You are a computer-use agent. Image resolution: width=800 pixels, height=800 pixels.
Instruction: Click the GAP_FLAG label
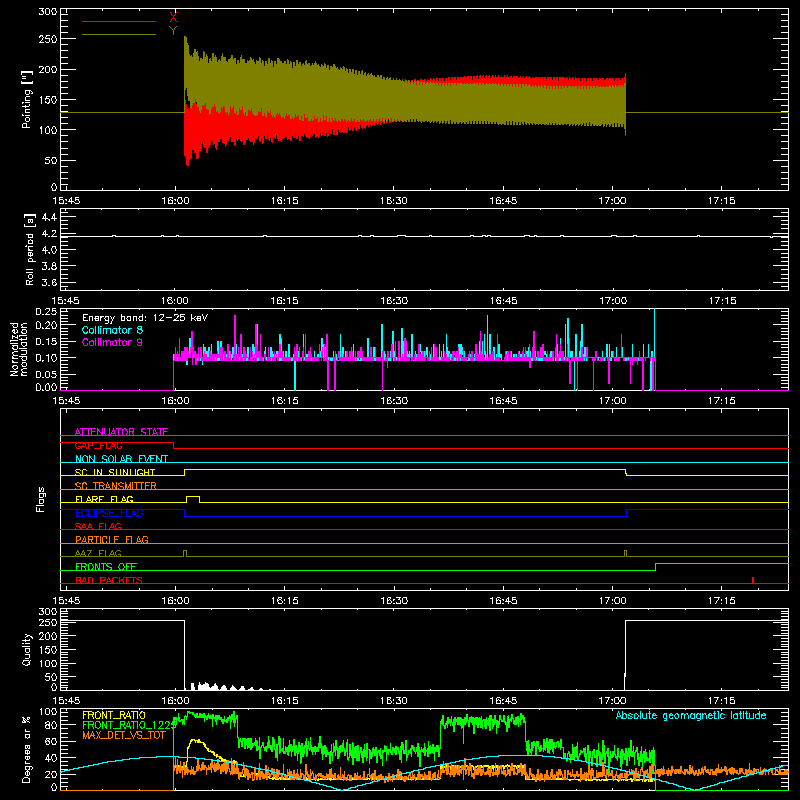click(98, 445)
